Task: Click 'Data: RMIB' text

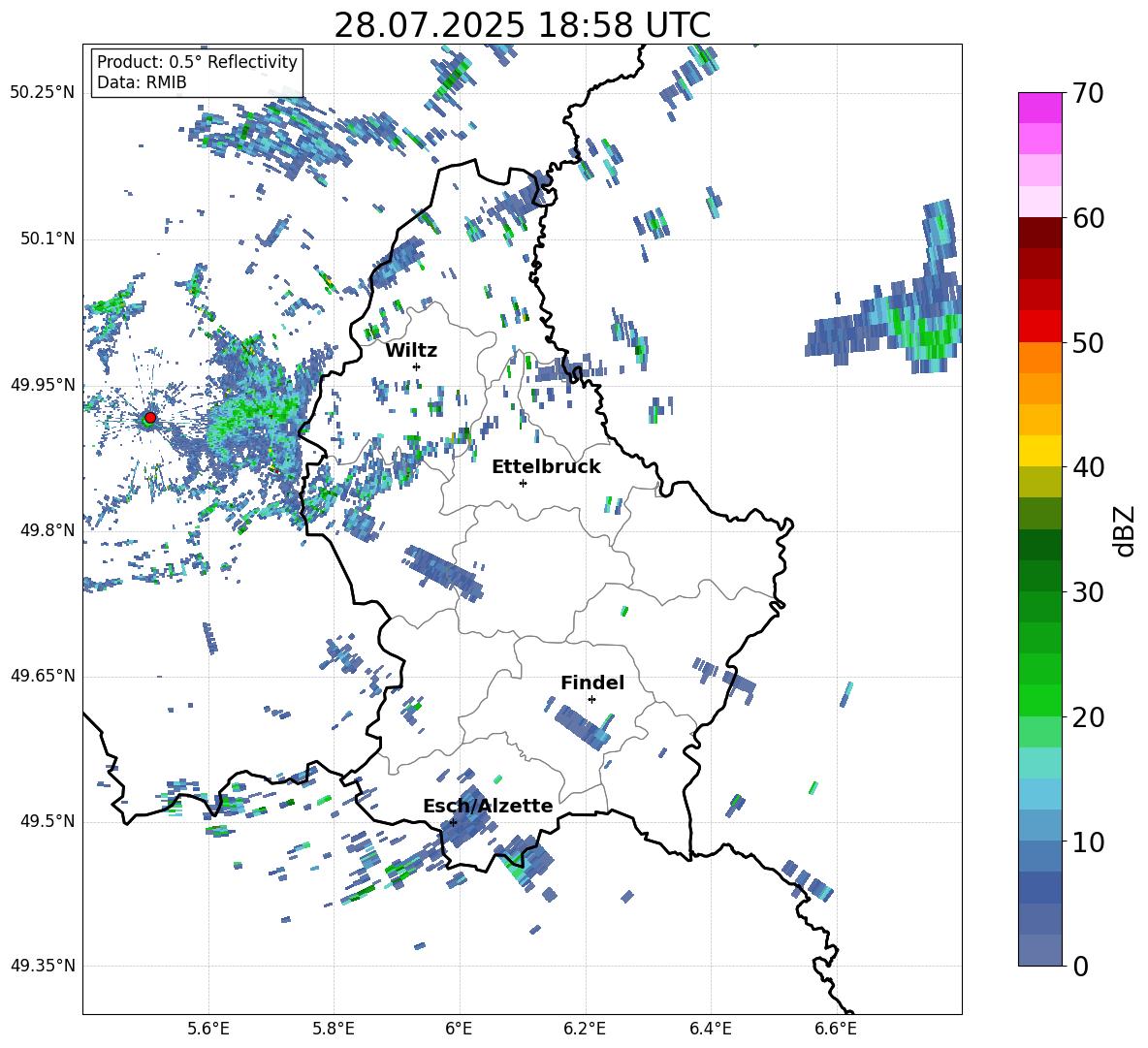Action: tap(142, 82)
